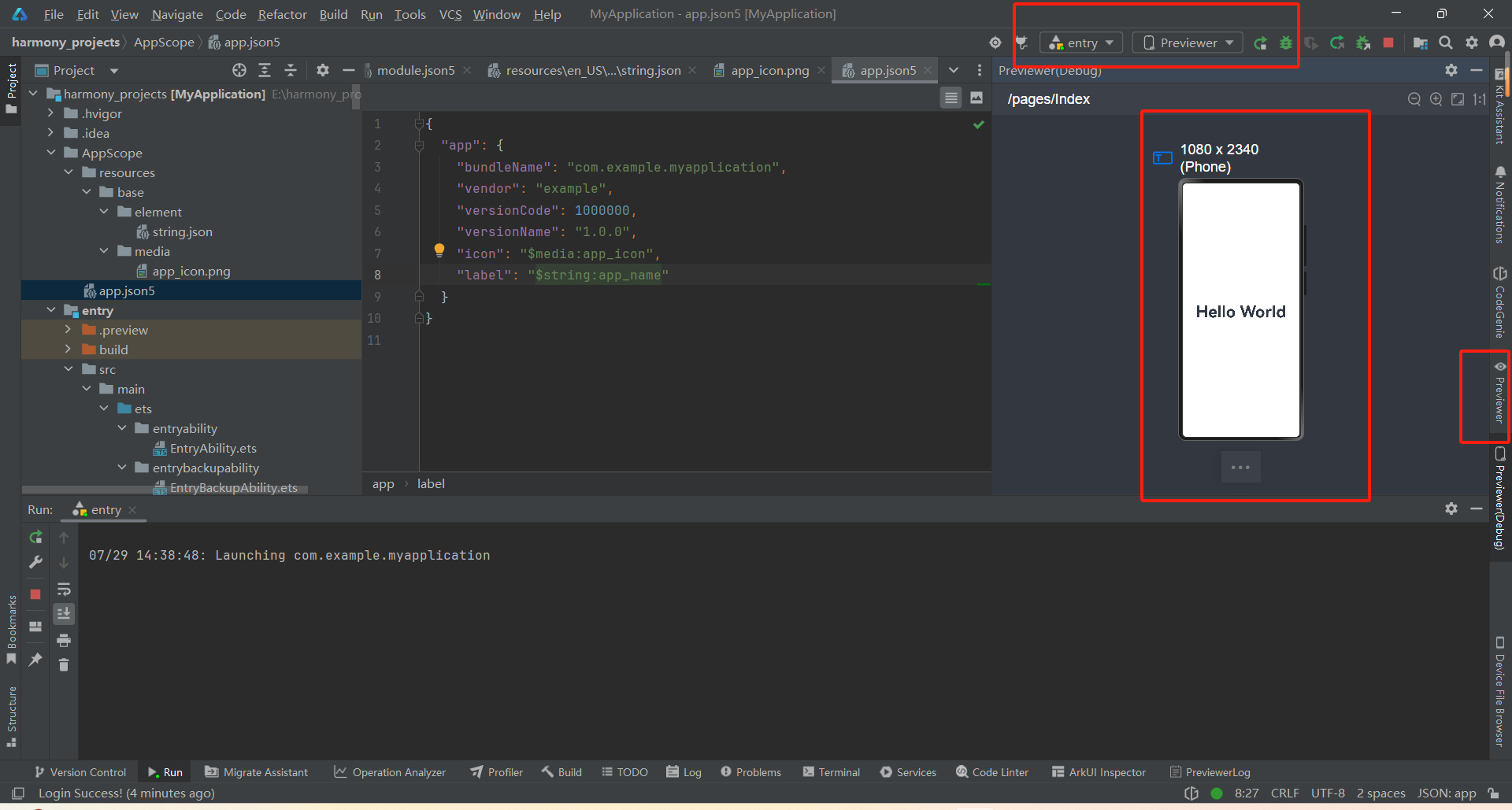This screenshot has width=1512, height=810.
Task: Open the Code Linter tool window
Action: [x=992, y=772]
